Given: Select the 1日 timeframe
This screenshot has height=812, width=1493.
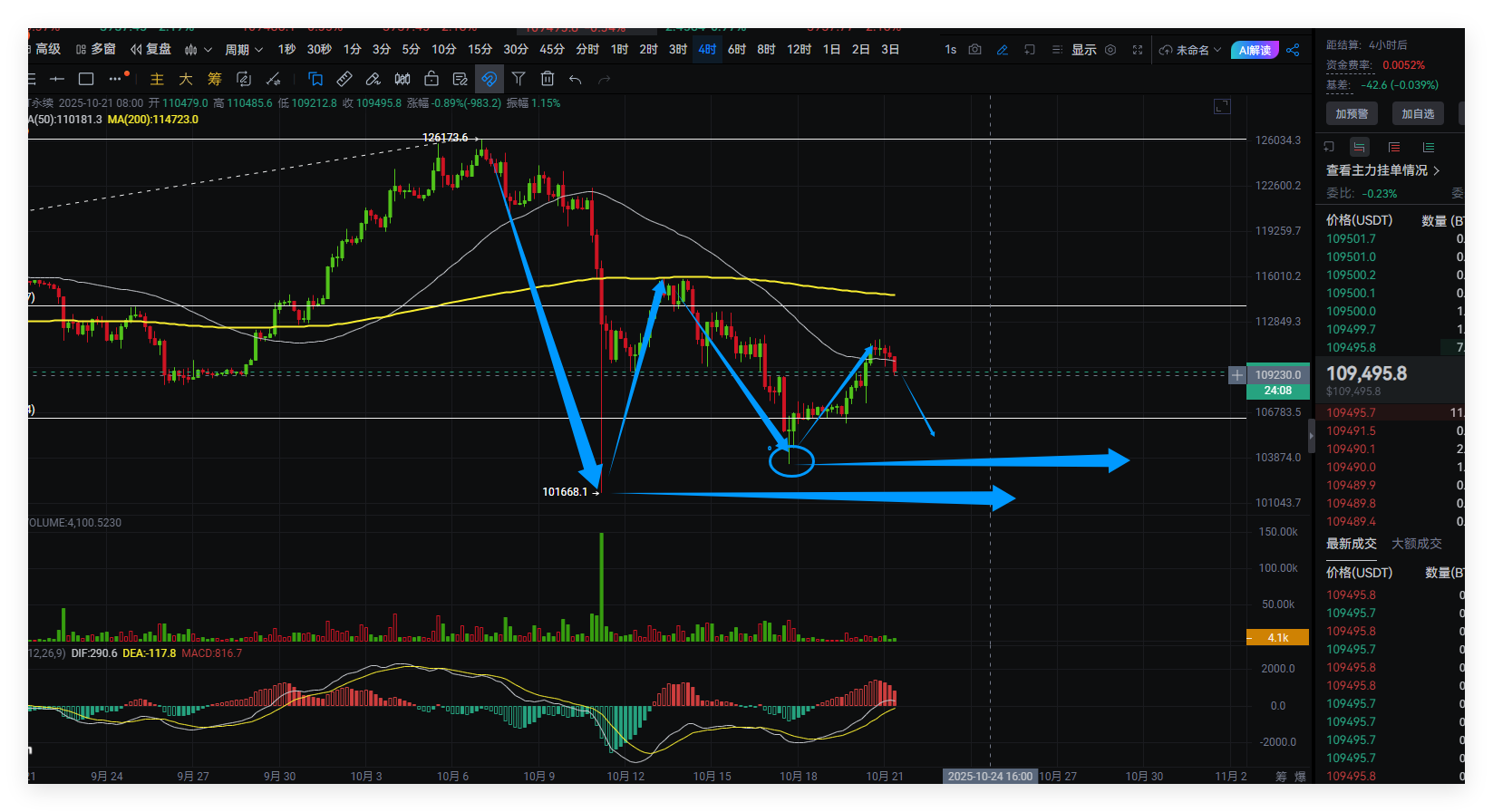Looking at the screenshot, I should point(831,50).
